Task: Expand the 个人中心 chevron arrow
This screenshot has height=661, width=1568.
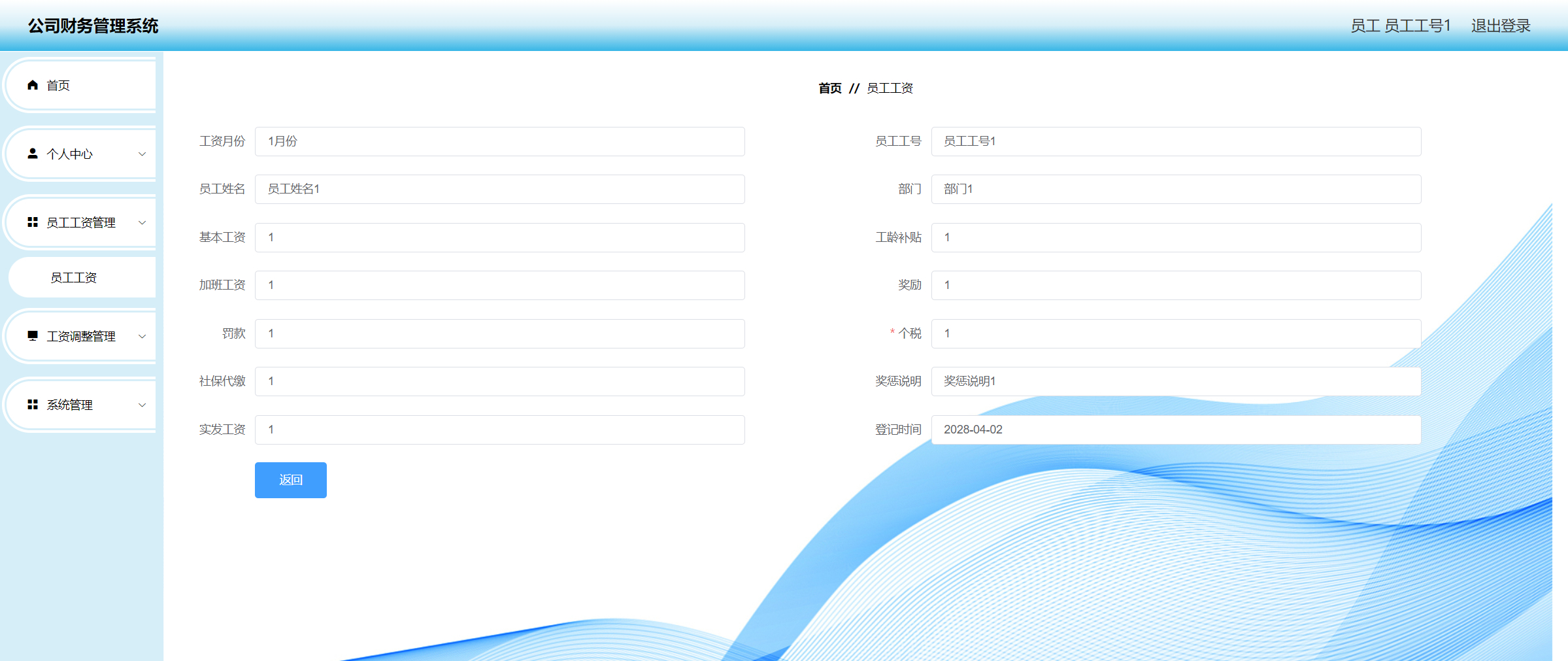Action: coord(142,154)
